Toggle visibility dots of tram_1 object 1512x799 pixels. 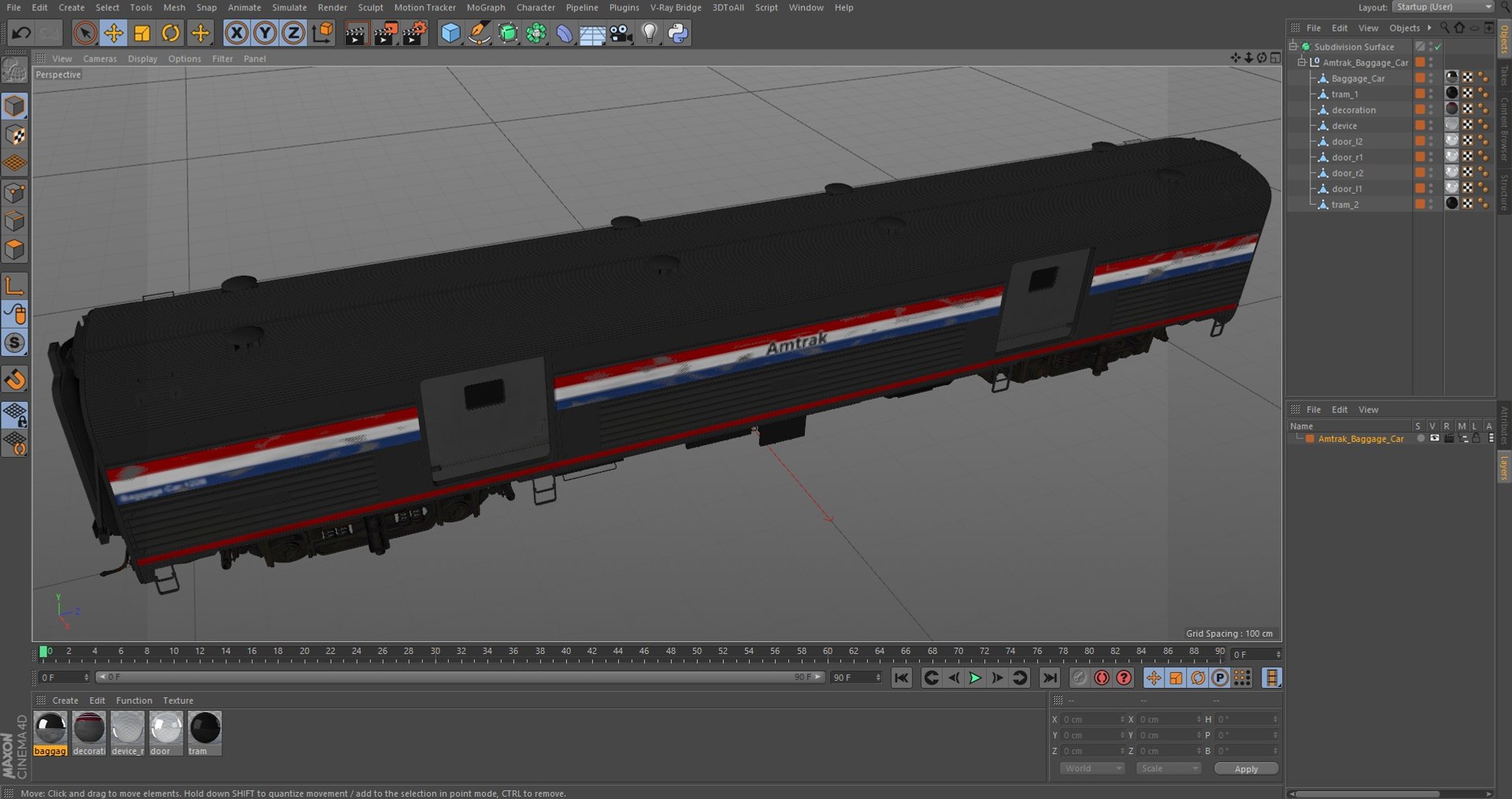point(1431,95)
